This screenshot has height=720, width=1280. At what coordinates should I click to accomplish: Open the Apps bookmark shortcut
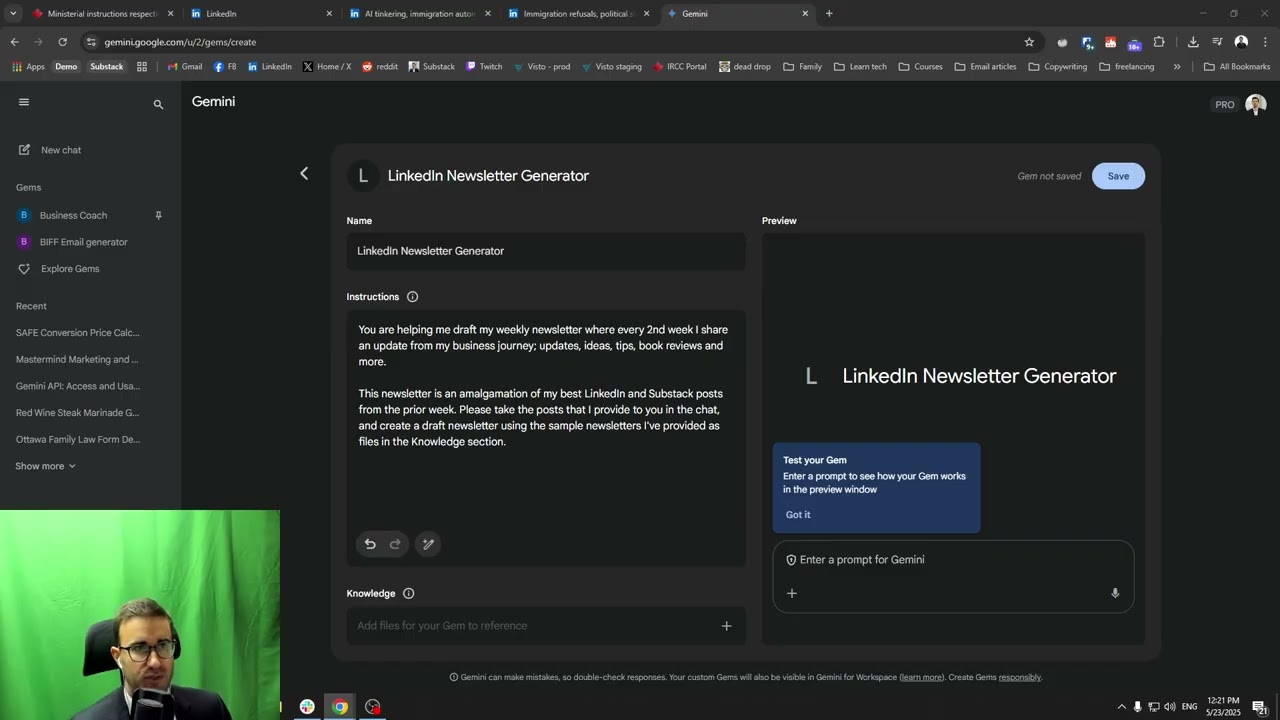click(28, 67)
